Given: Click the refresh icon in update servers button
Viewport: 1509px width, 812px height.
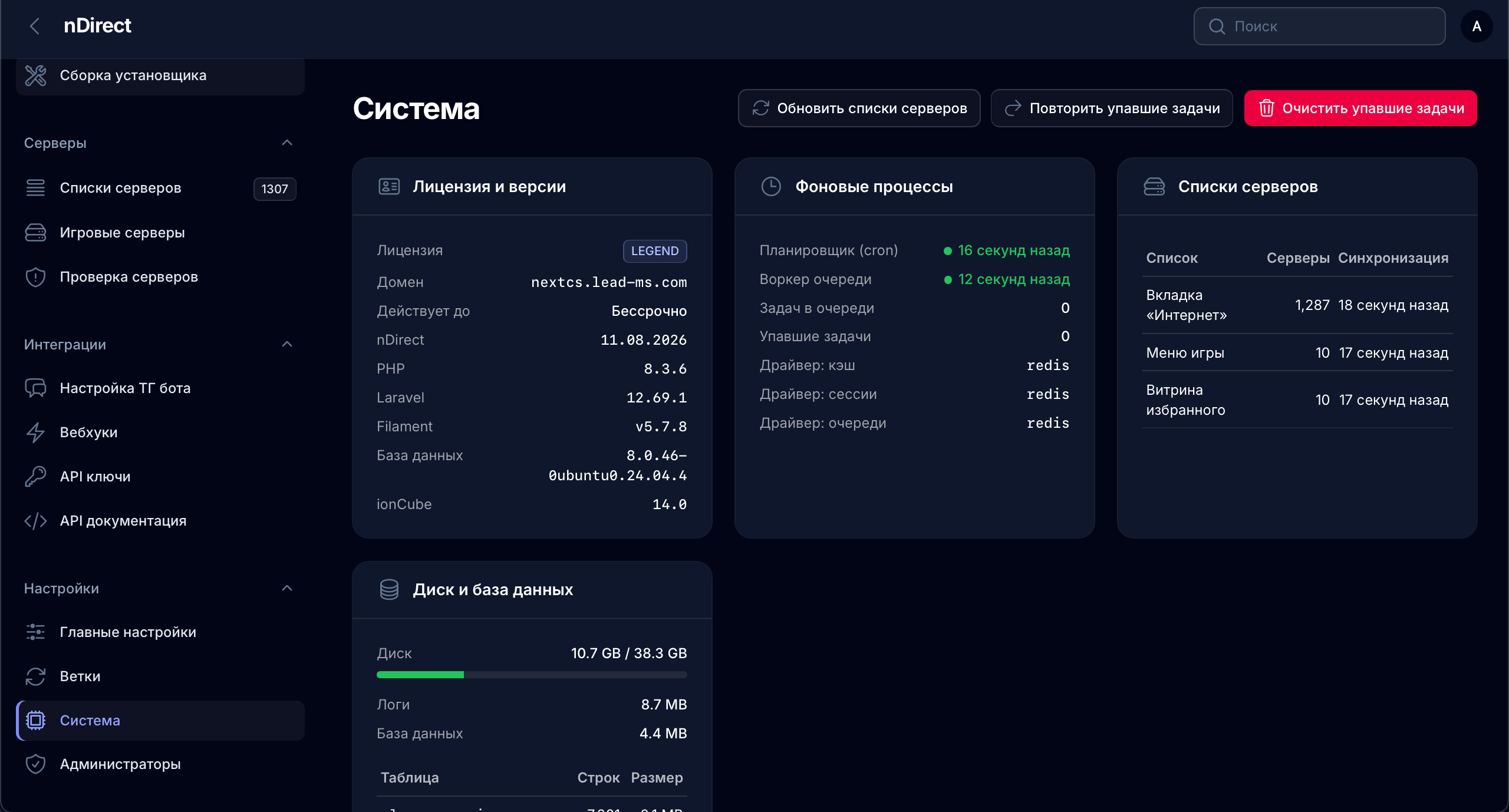Looking at the screenshot, I should (760, 108).
